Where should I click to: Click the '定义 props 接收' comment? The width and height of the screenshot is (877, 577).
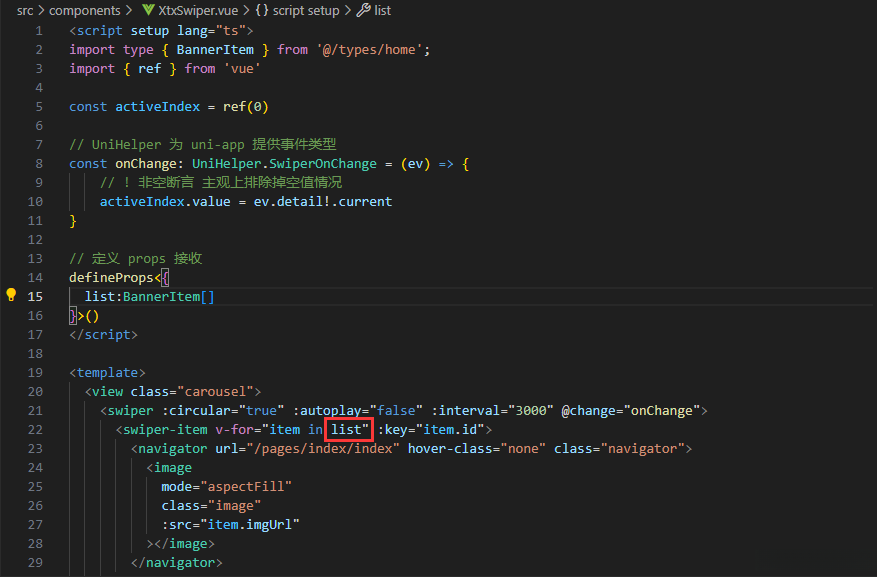pyautogui.click(x=136, y=259)
